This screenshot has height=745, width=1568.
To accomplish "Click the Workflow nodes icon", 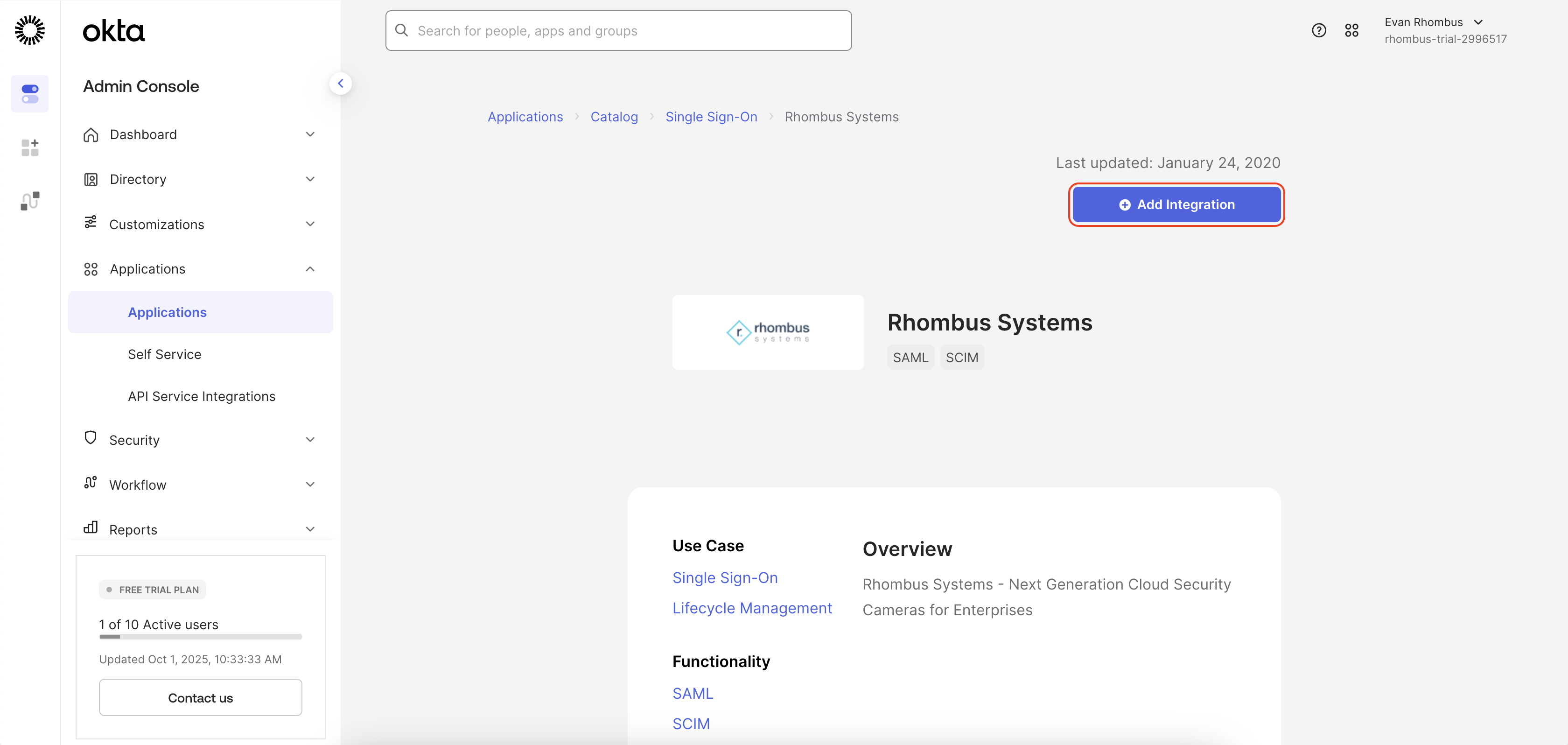I will point(91,483).
